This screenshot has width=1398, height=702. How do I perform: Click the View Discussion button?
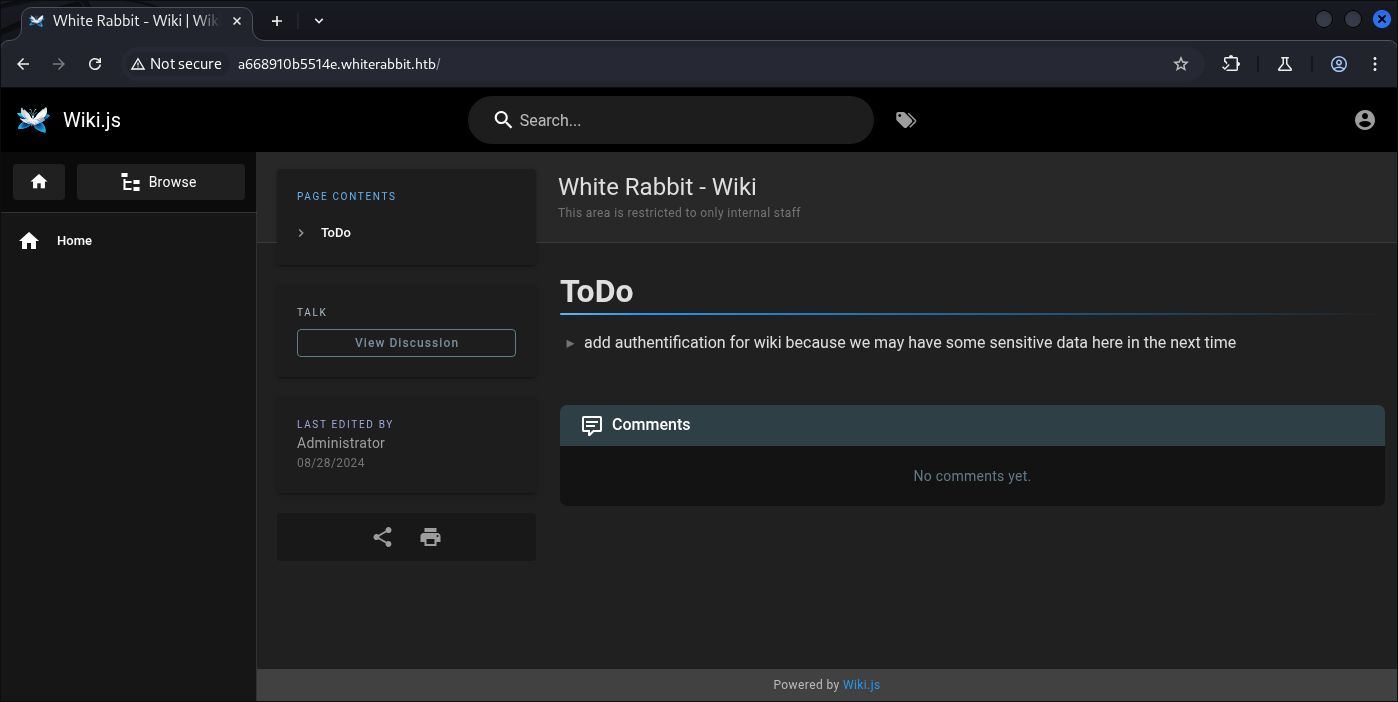[406, 343]
